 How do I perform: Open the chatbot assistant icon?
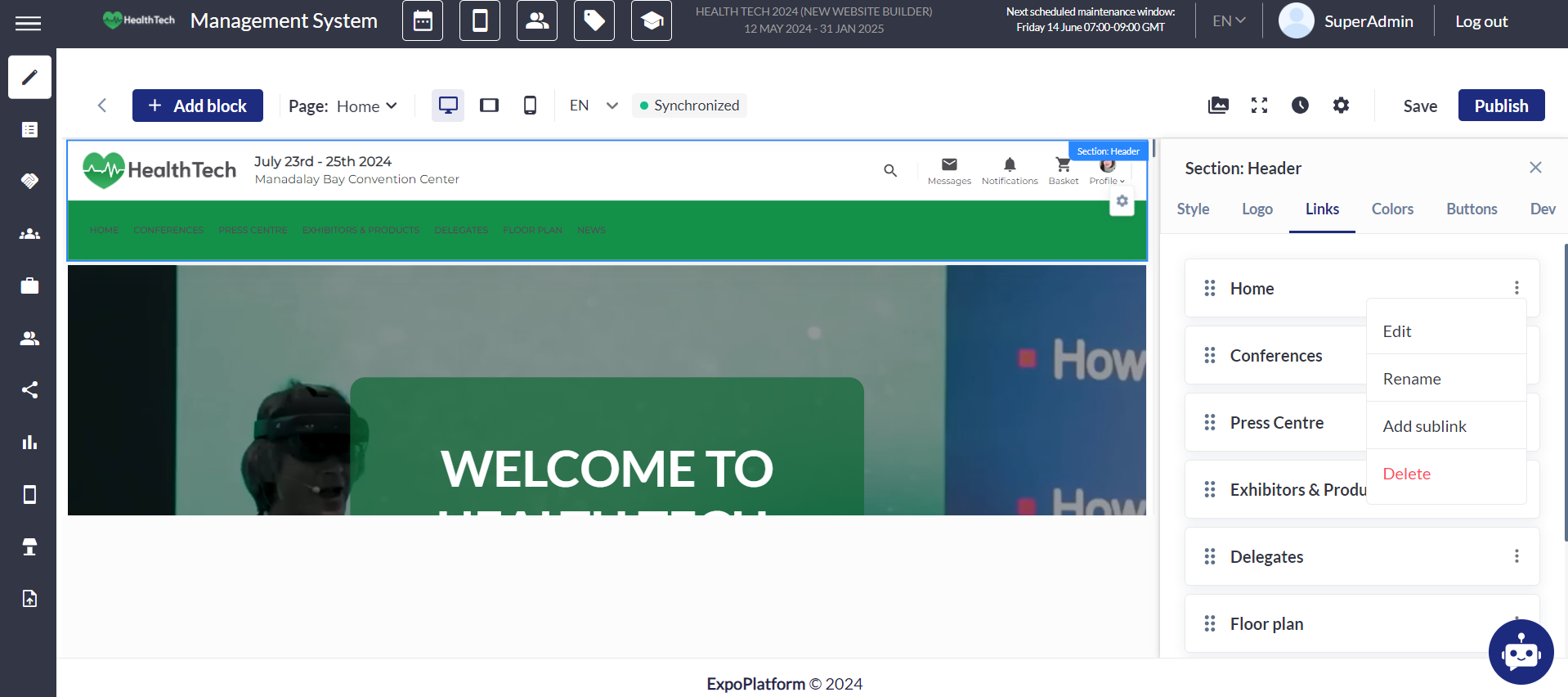(1521, 652)
